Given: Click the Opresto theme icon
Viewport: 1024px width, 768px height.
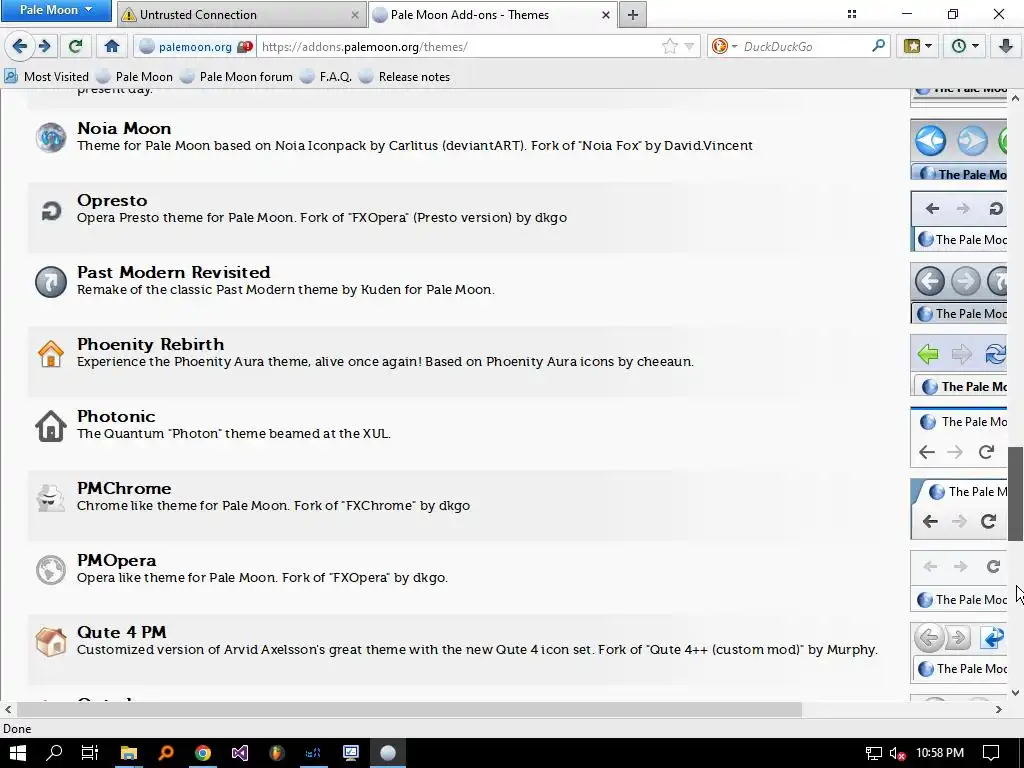Looking at the screenshot, I should pos(50,210).
